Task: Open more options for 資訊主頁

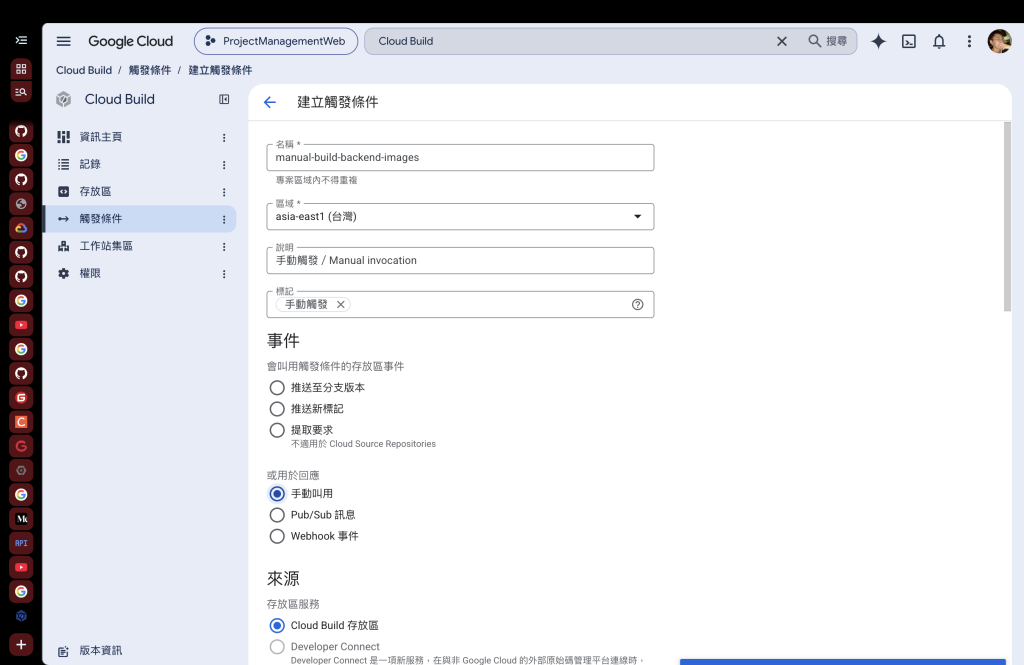Action: (224, 137)
